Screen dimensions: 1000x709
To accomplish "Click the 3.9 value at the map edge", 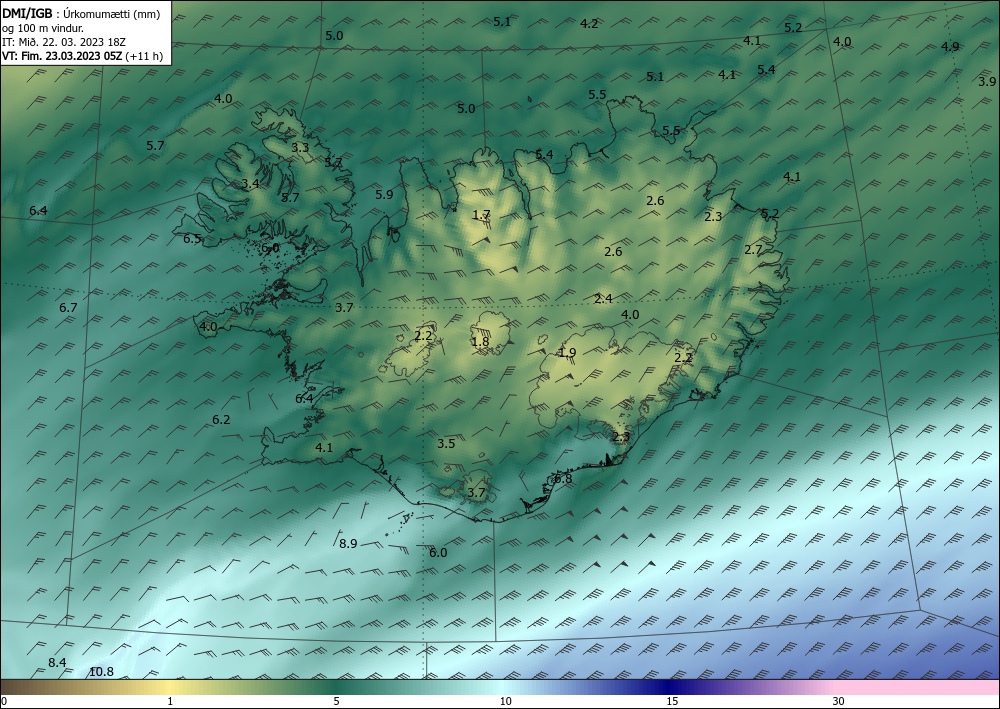I will click(x=987, y=81).
